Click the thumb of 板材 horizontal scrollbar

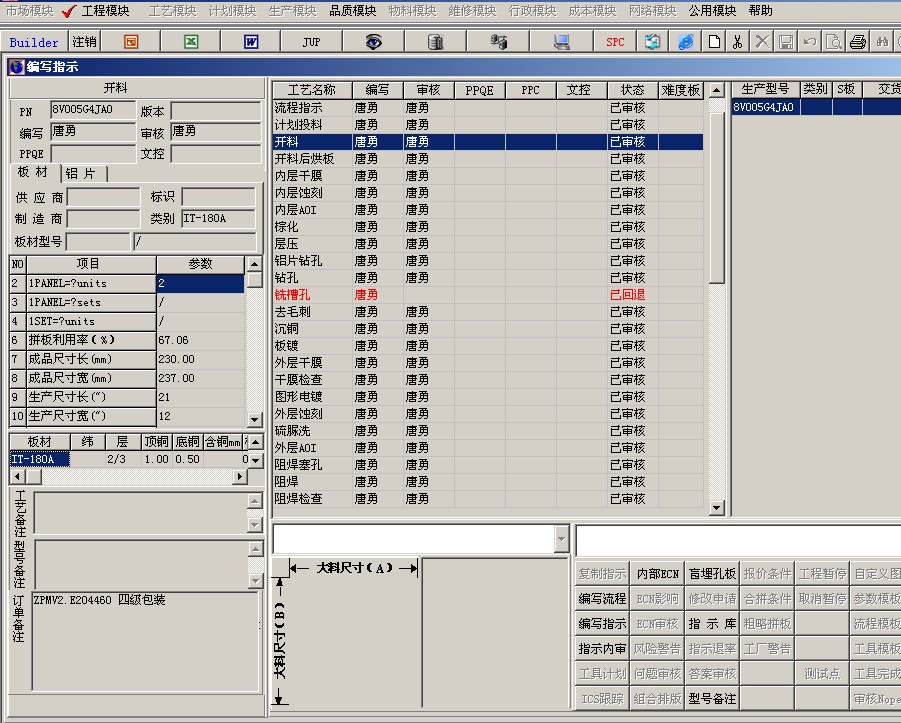[33, 476]
